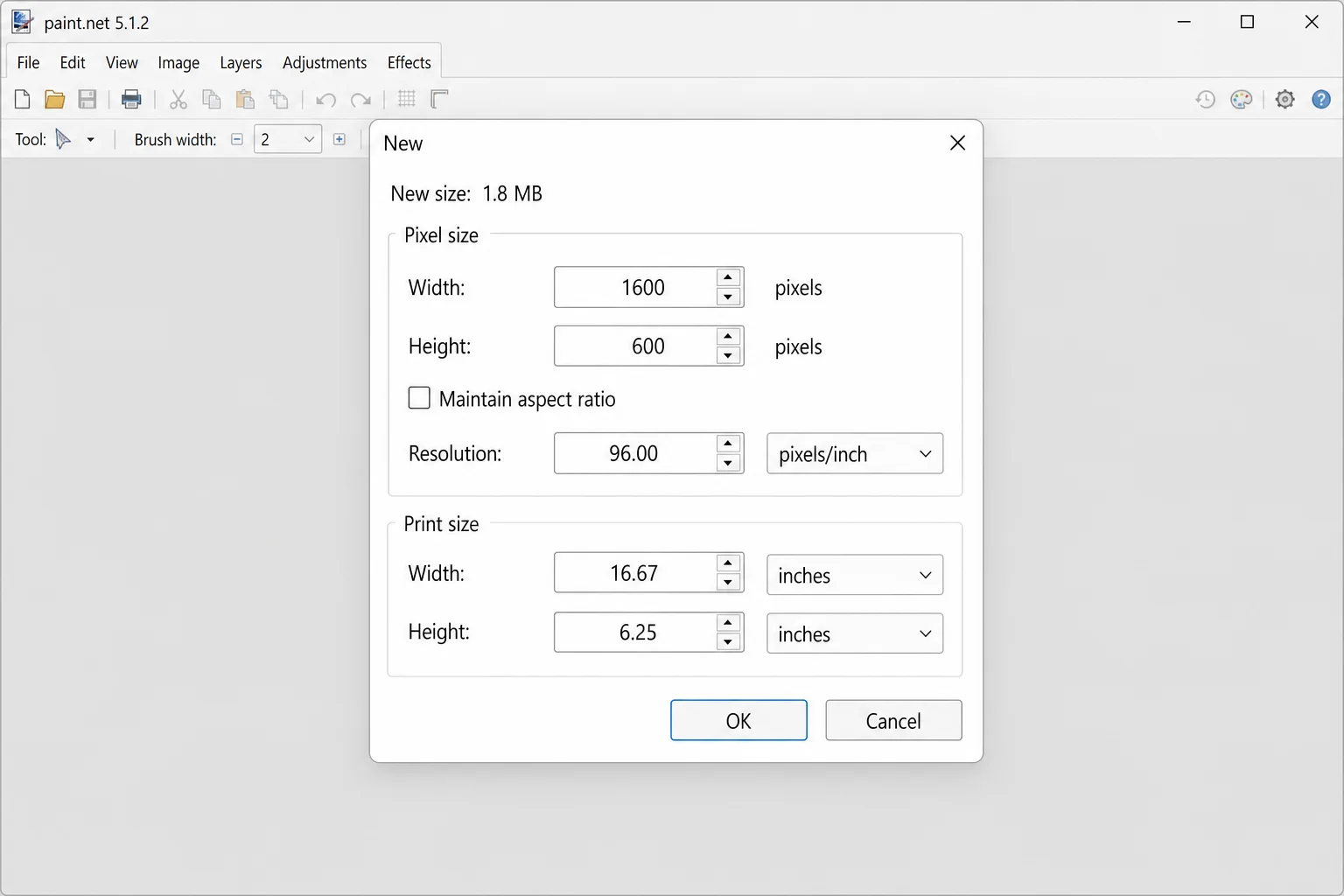This screenshot has width=1344, height=896.
Task: Increase print Width with up arrow
Action: pyautogui.click(x=728, y=563)
